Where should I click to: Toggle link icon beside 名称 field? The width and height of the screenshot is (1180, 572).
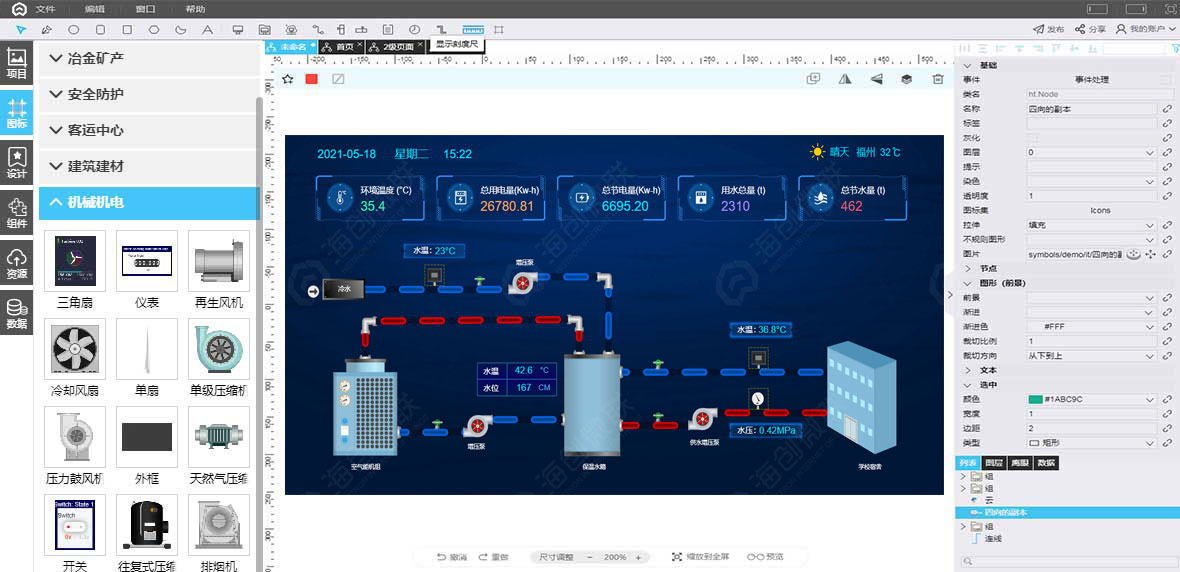tap(1166, 109)
